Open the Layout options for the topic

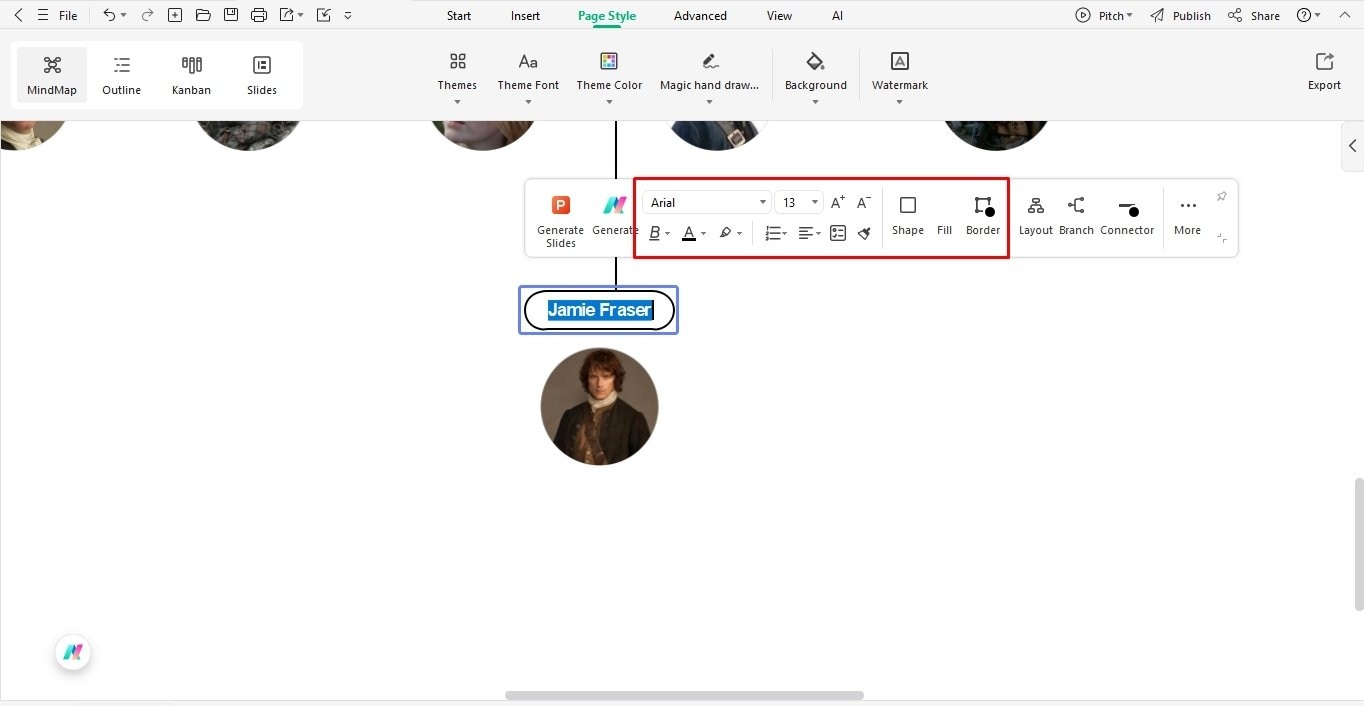pyautogui.click(x=1035, y=215)
